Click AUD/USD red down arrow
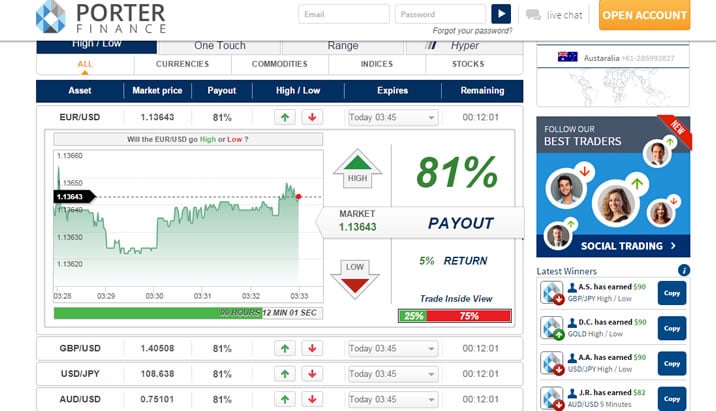 pos(312,400)
